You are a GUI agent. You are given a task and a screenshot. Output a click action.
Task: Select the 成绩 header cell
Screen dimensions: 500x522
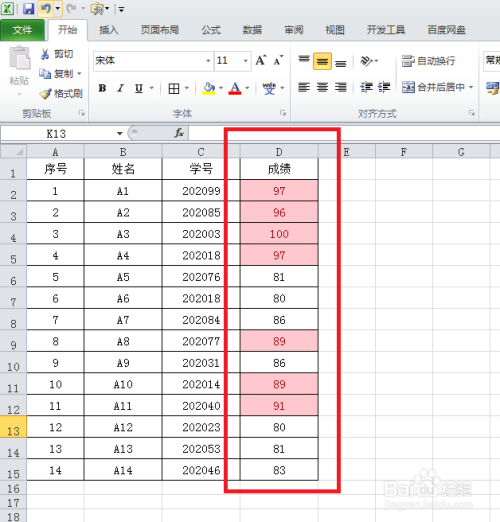coord(279,169)
